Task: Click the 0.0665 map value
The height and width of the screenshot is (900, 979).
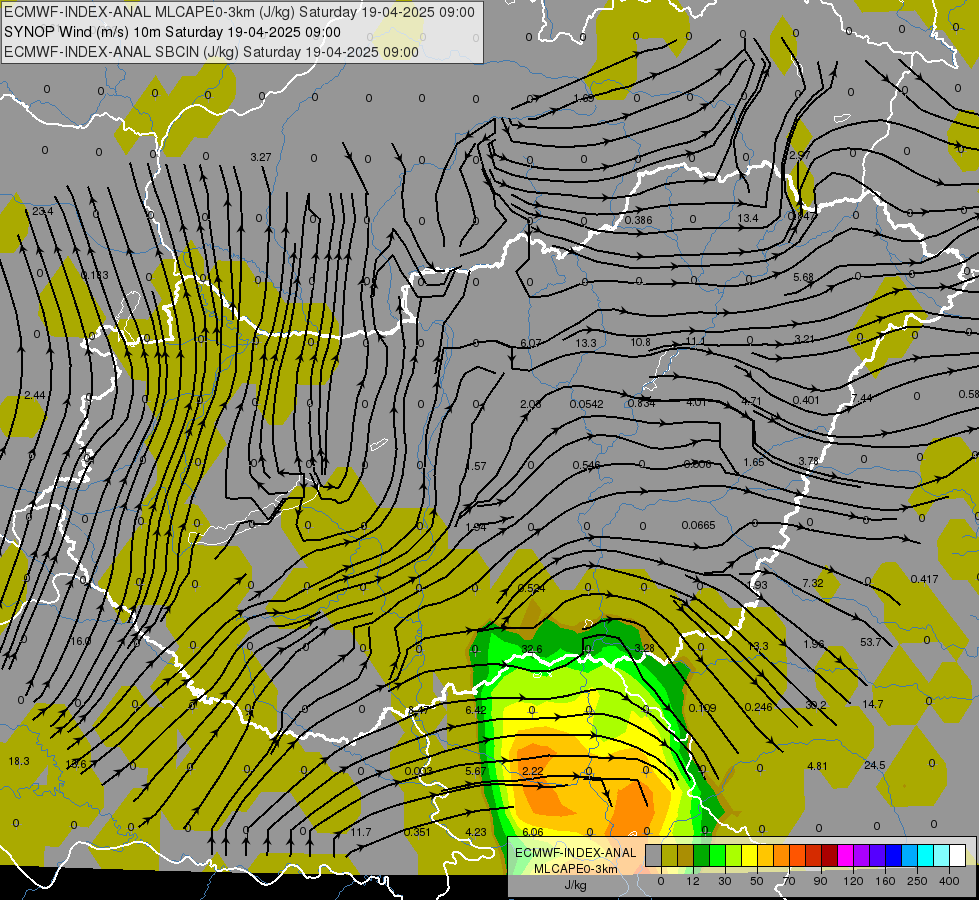Action: coord(699,525)
